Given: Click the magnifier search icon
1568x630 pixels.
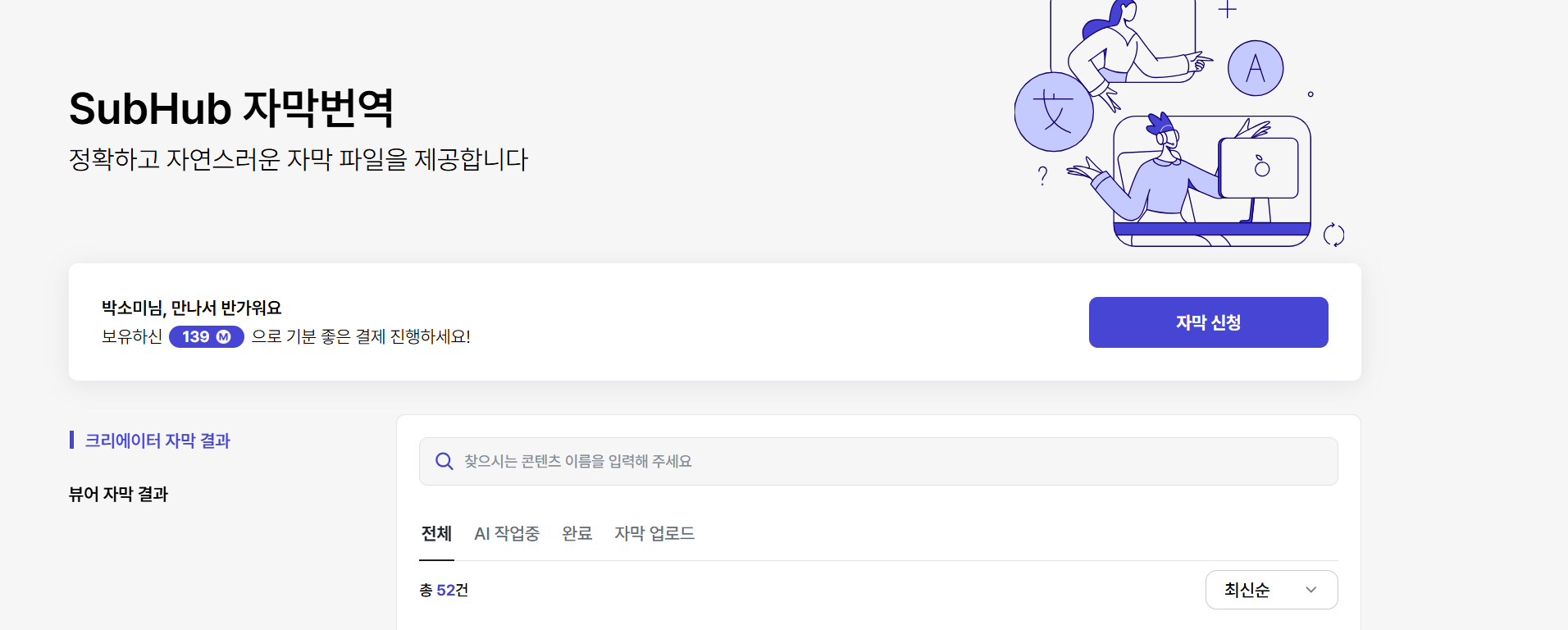Looking at the screenshot, I should point(444,461).
